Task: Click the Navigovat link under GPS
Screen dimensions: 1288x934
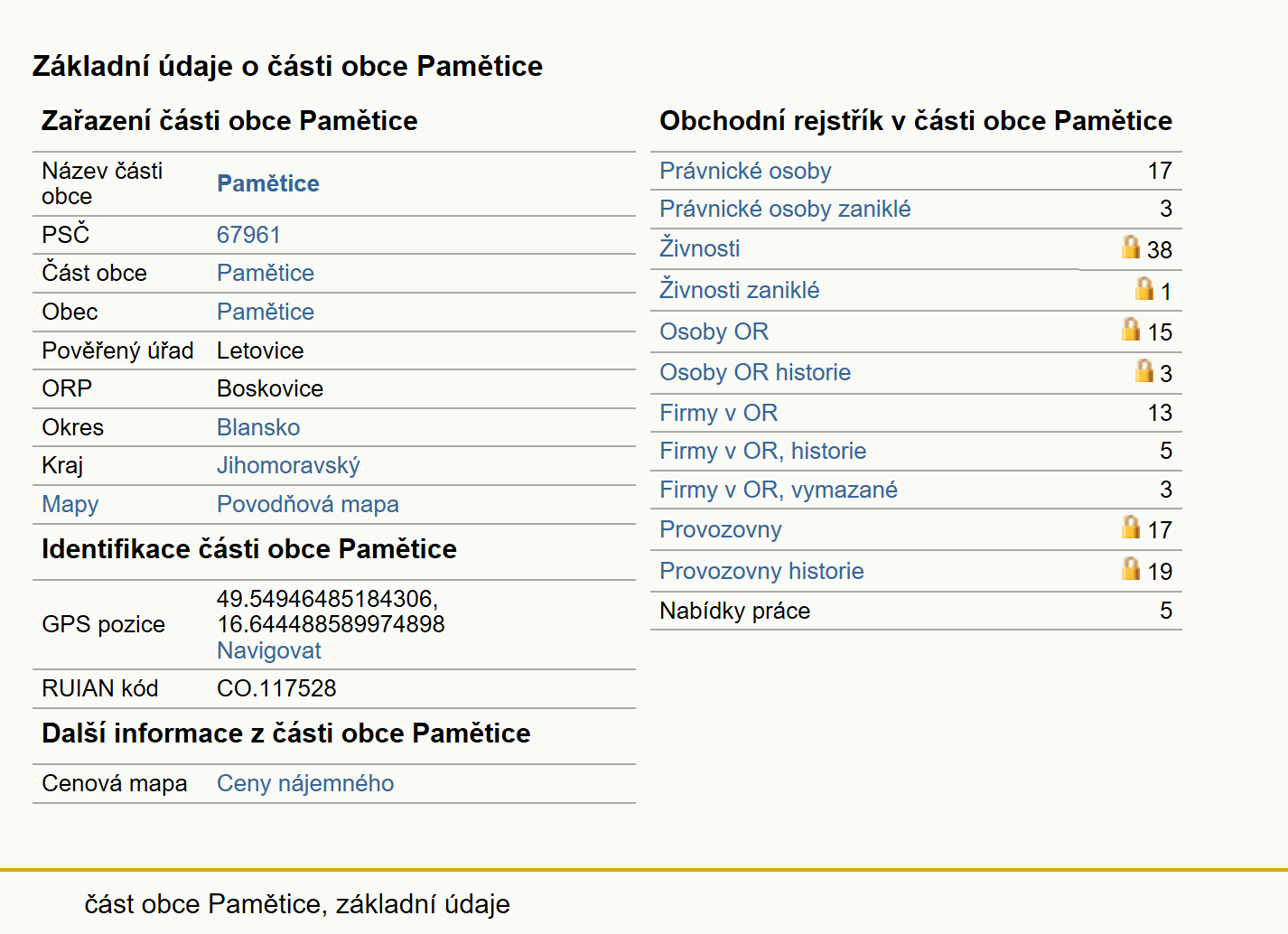Action: [268, 650]
